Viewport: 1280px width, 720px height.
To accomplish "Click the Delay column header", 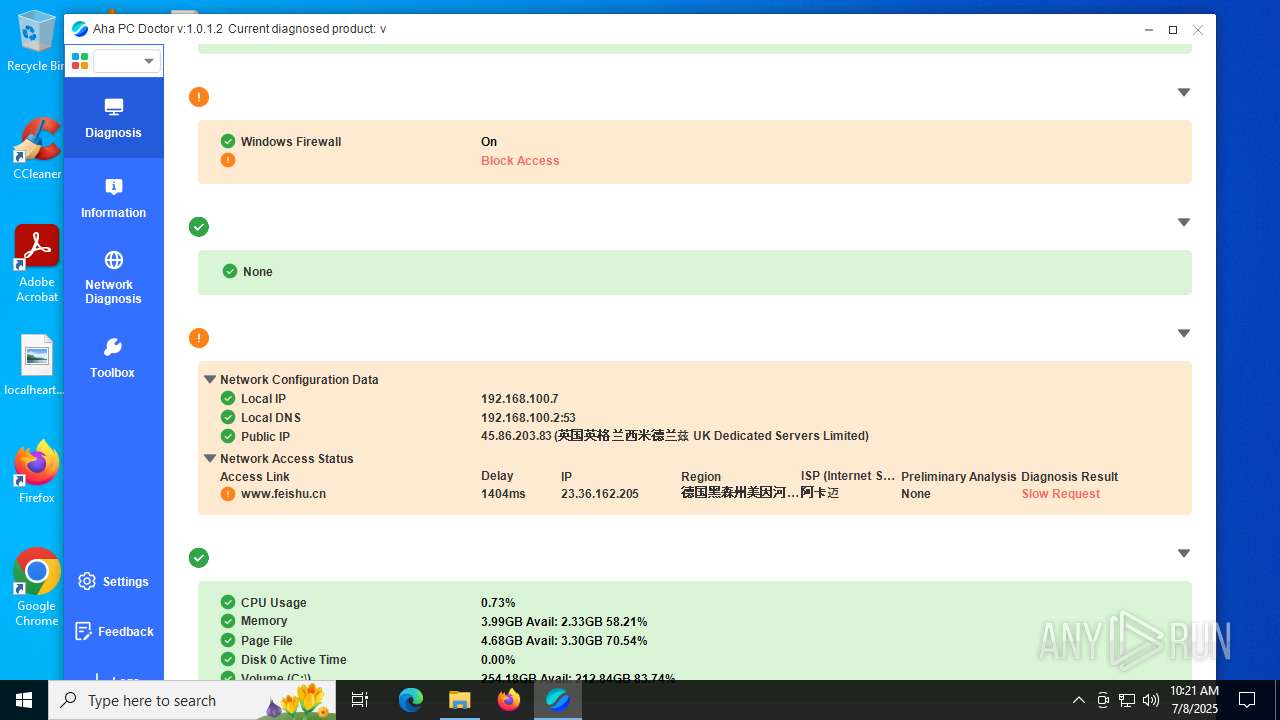I will click(x=497, y=476).
